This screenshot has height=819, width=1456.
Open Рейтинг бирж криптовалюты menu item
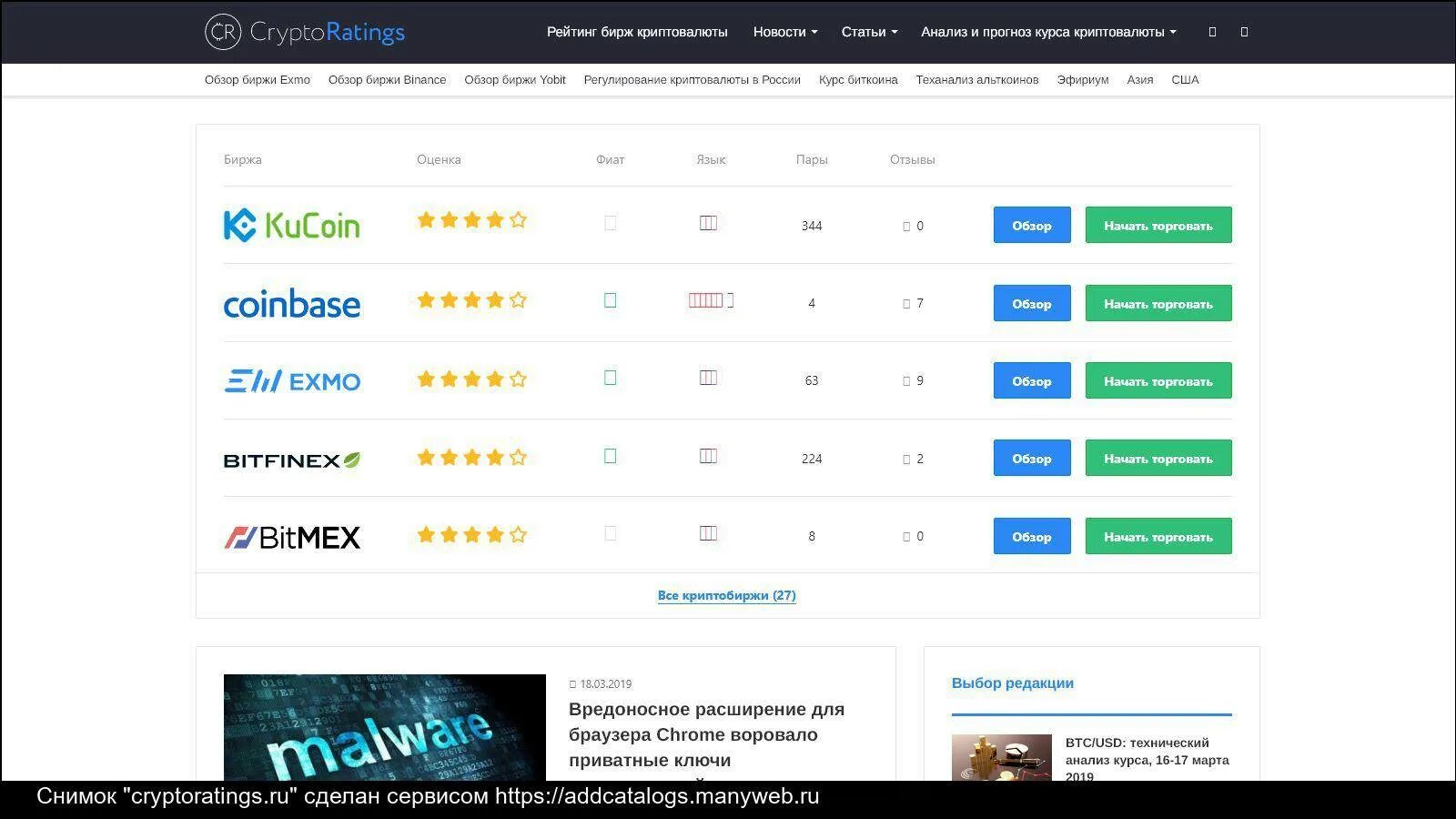(x=637, y=32)
